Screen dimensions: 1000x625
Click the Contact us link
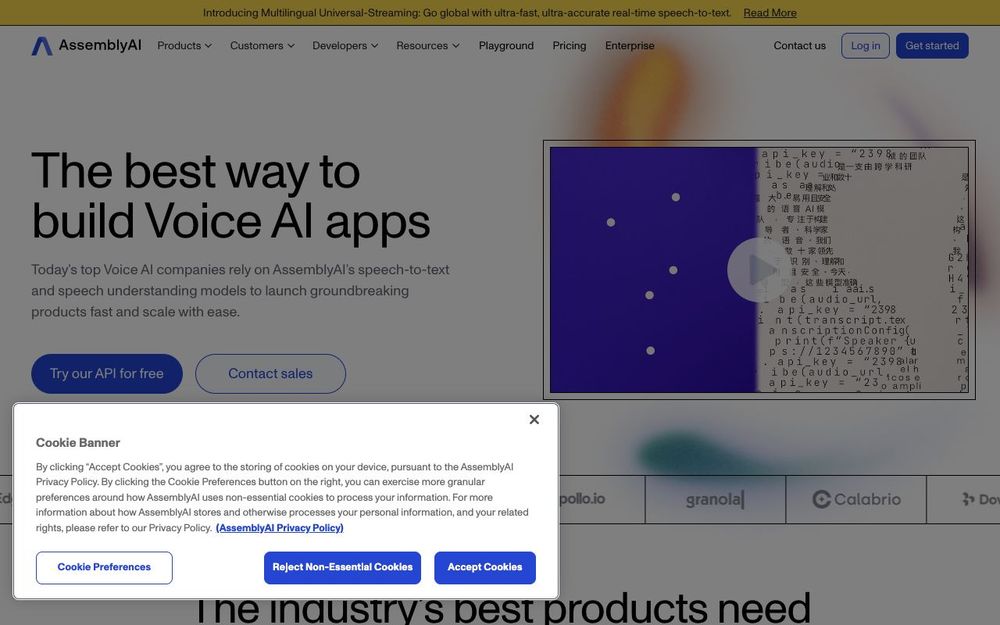[799, 45]
